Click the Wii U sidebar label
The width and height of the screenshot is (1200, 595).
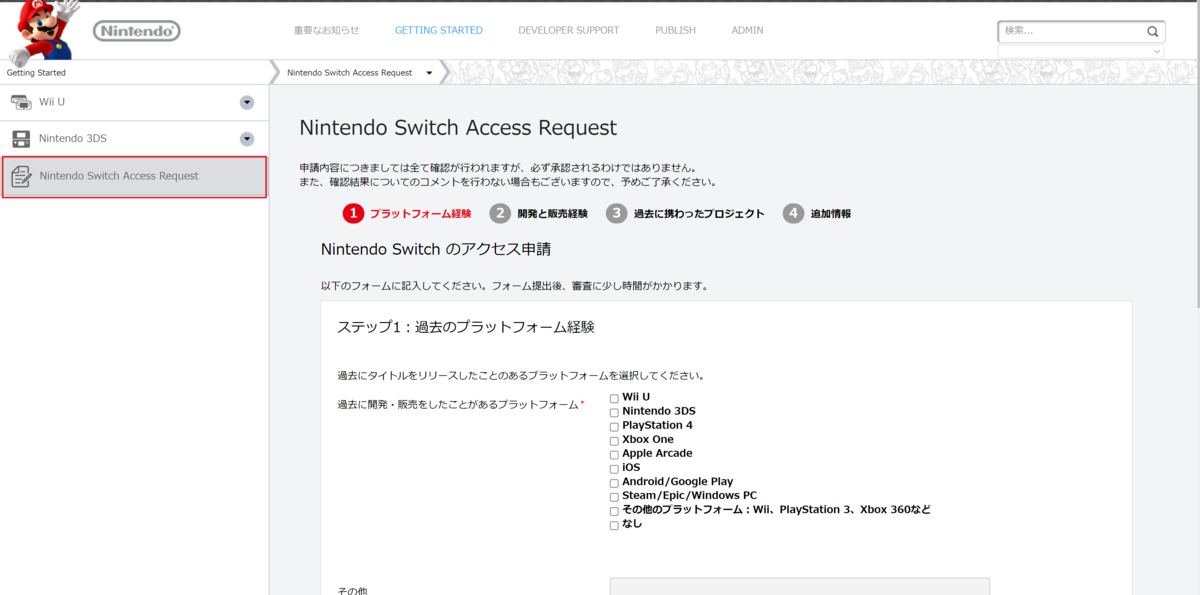[52, 102]
